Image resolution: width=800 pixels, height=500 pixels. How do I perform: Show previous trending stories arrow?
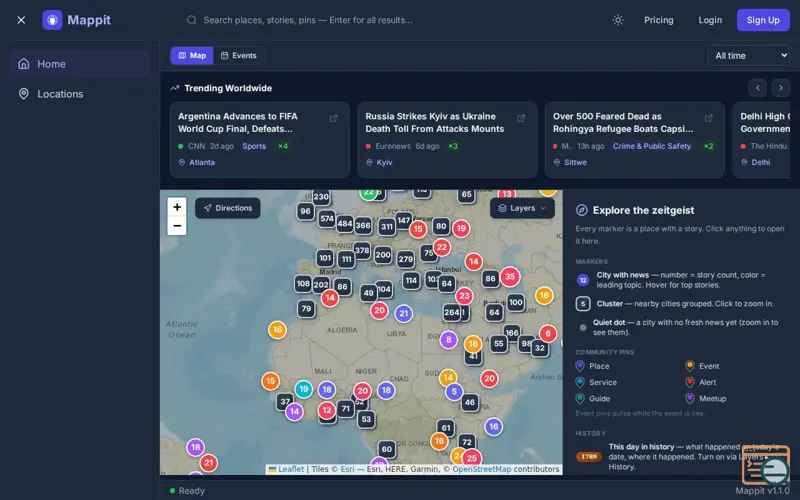[758, 88]
